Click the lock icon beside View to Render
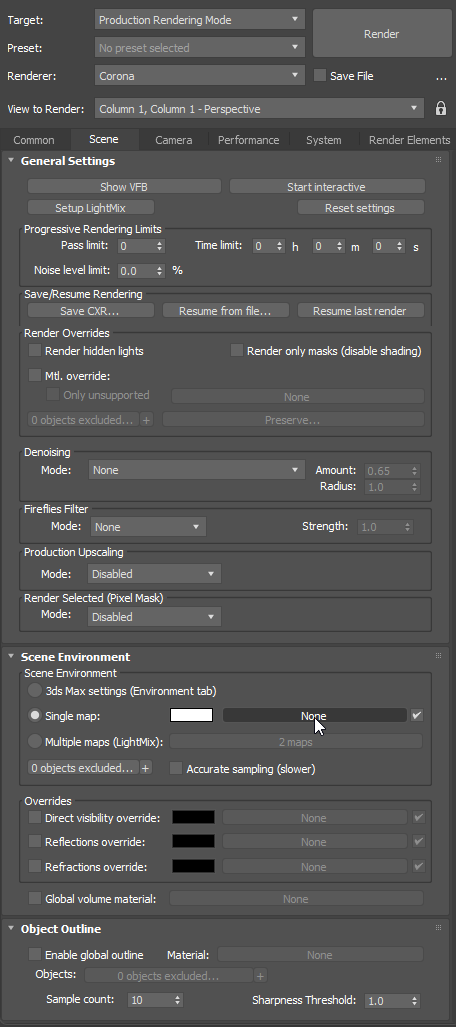456x1027 pixels. point(442,109)
